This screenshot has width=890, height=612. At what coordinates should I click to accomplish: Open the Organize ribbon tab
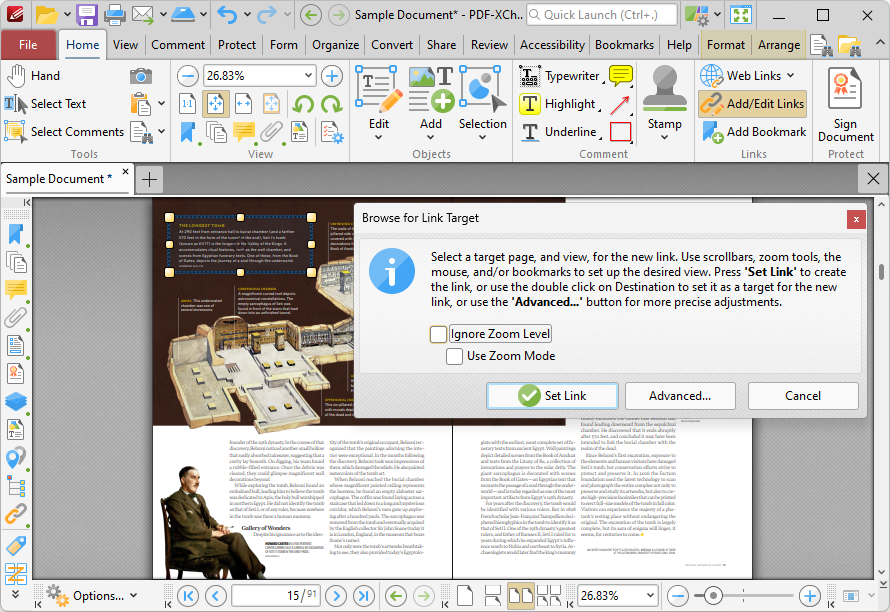[335, 45]
